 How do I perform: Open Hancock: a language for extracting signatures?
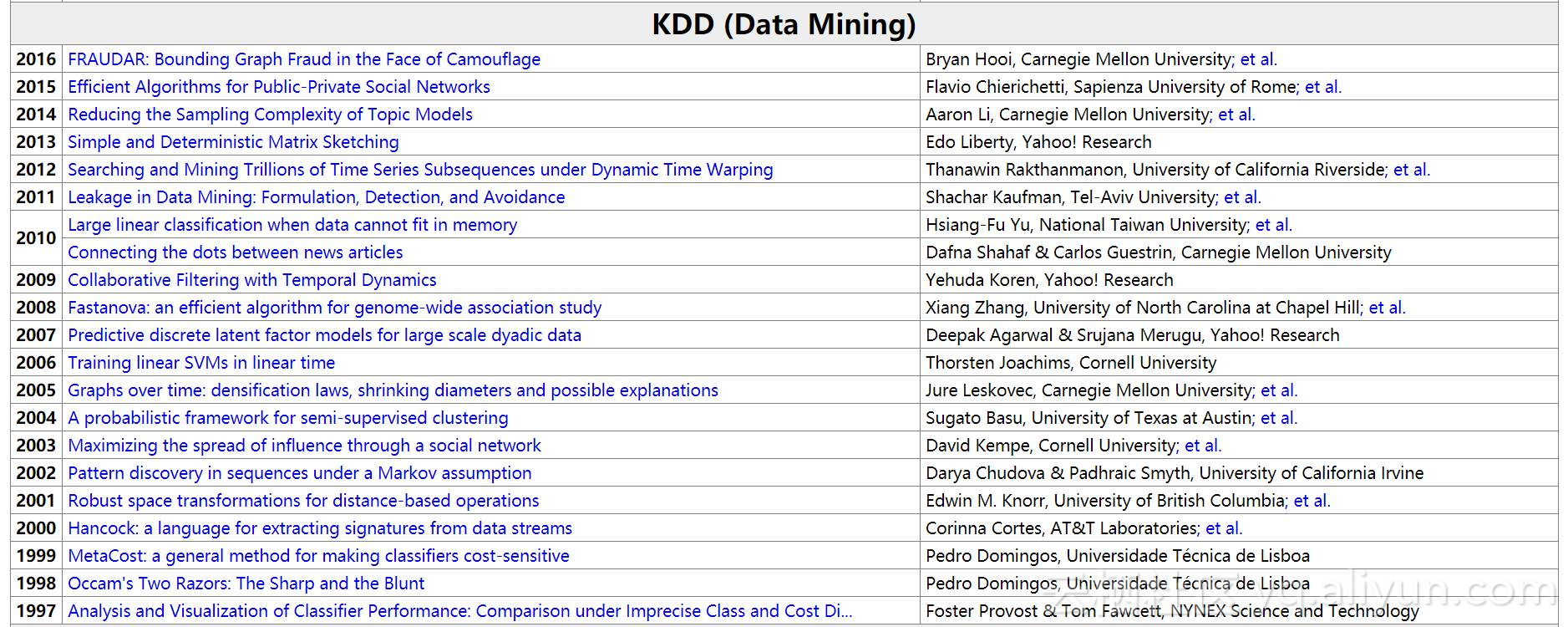coord(320,528)
